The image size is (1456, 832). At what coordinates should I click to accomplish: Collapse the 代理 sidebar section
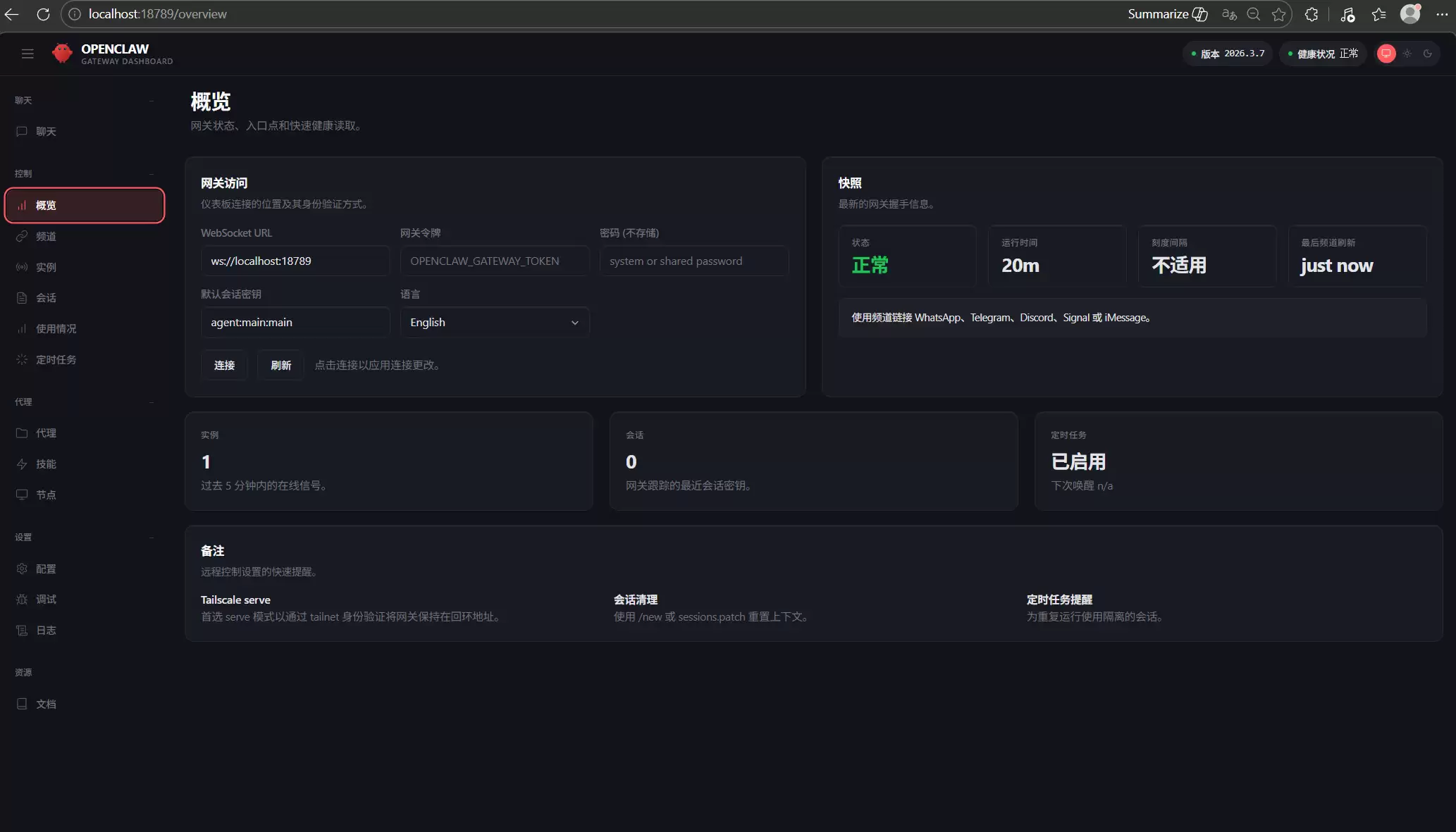click(152, 402)
